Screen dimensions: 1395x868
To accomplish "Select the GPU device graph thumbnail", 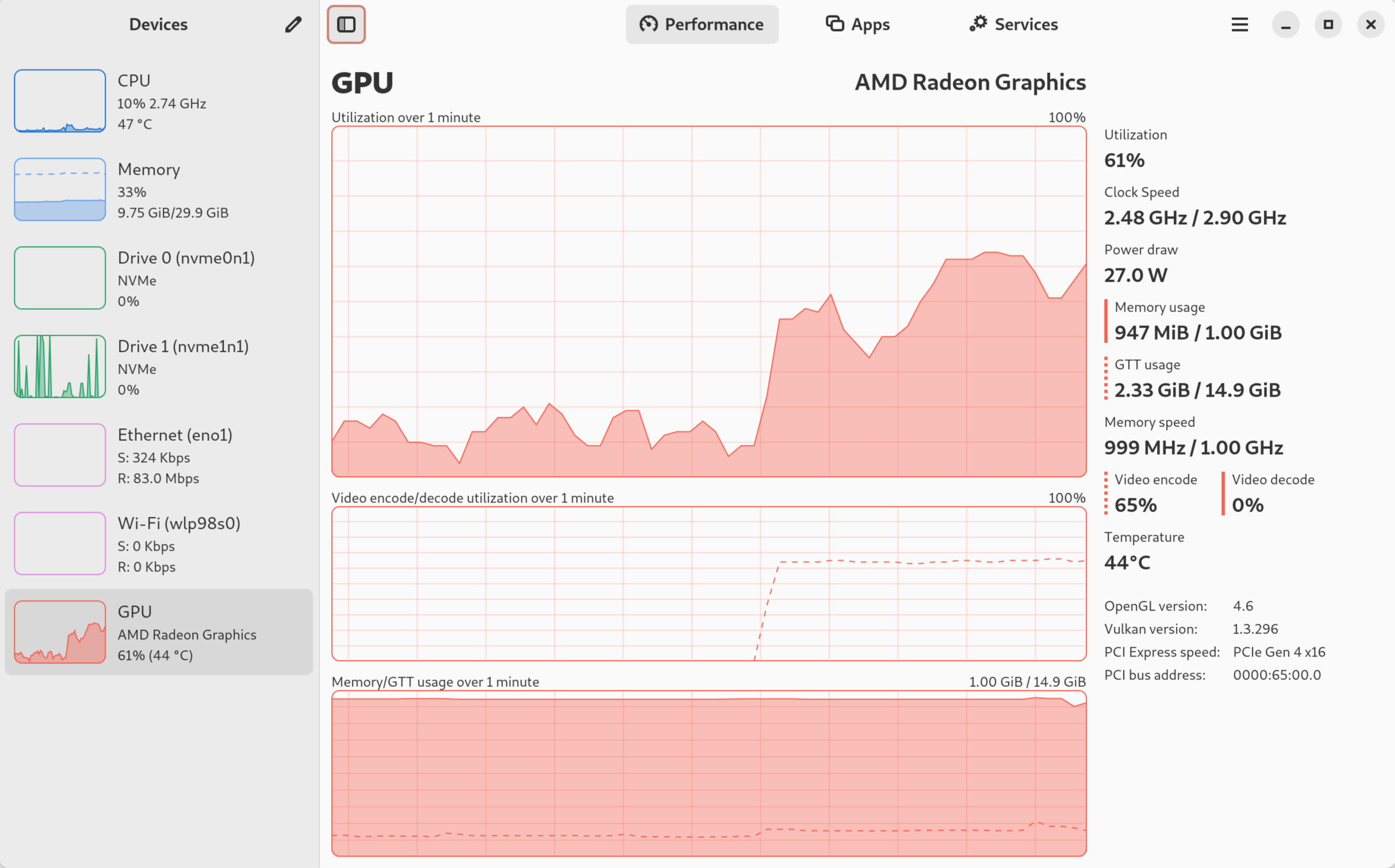I will point(60,632).
